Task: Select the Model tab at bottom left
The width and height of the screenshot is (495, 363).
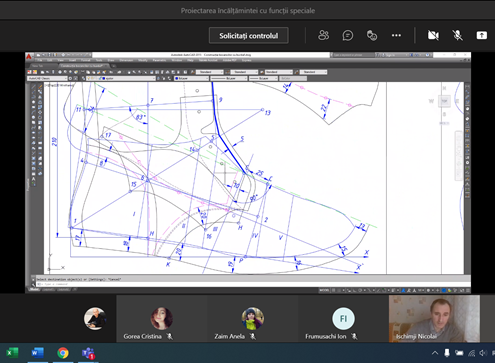Action: [33, 290]
